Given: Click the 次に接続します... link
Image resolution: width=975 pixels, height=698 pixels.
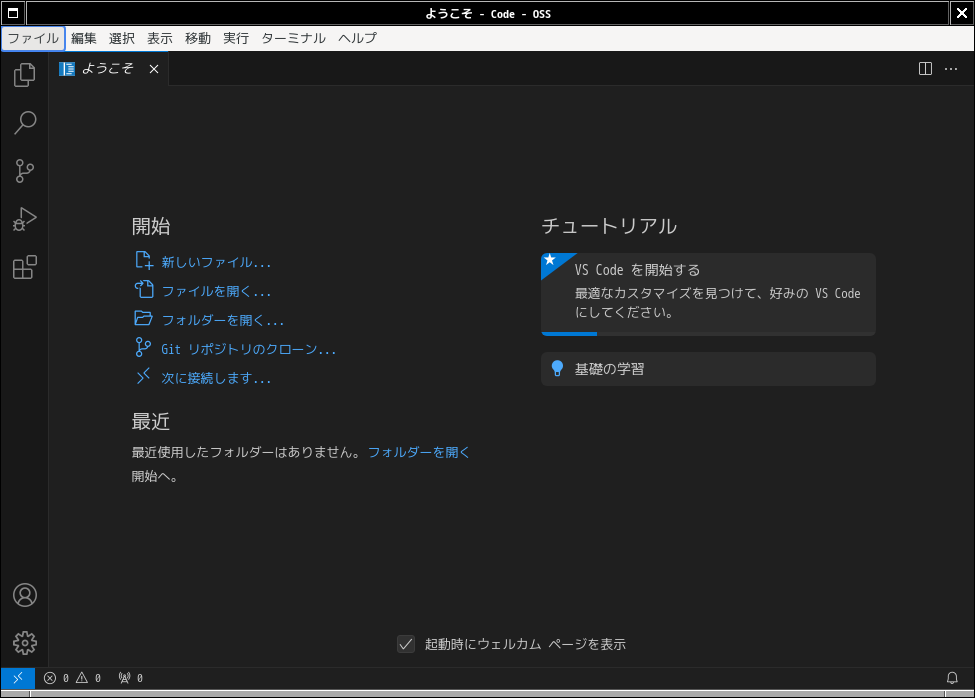Looking at the screenshot, I should (x=216, y=378).
